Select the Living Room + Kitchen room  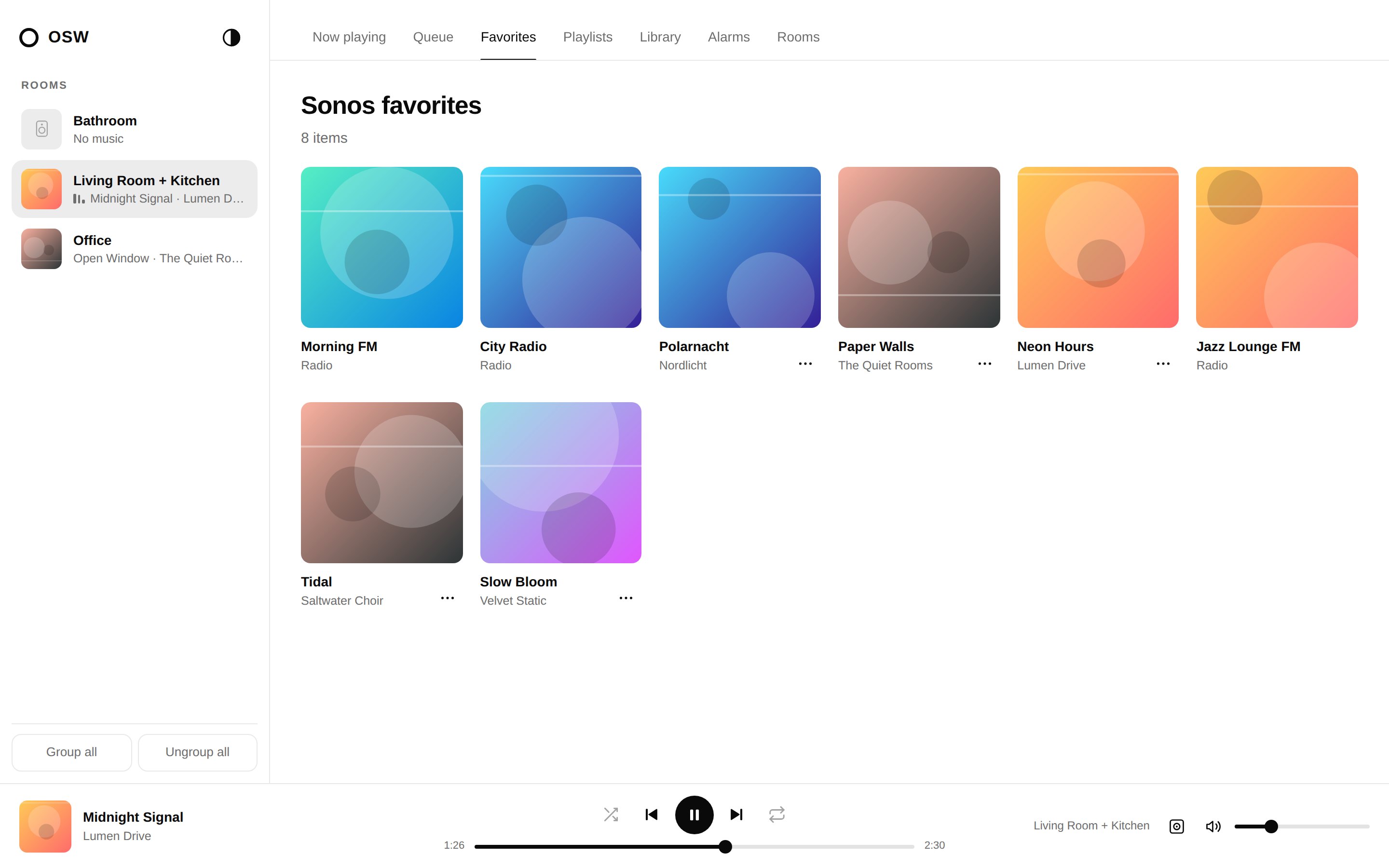pos(134,189)
